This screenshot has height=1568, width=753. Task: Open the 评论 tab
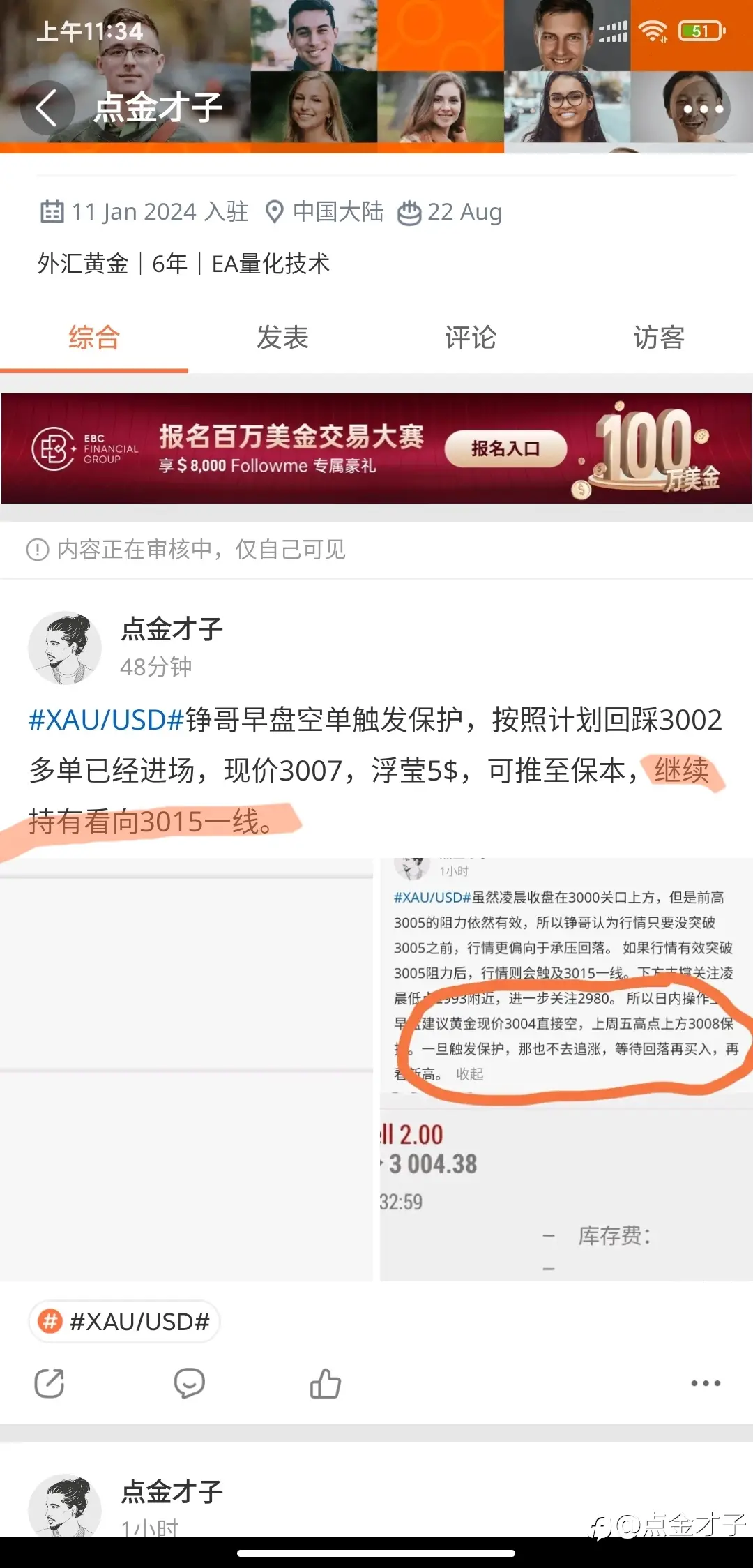coord(471,338)
